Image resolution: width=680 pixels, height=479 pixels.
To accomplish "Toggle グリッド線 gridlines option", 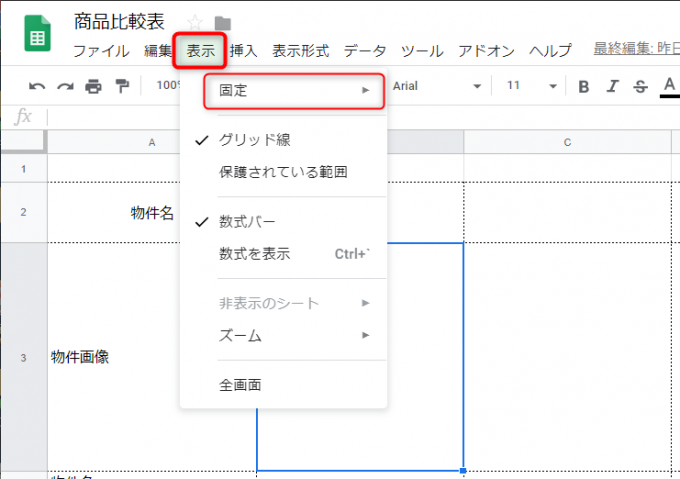I will [x=283, y=140].
